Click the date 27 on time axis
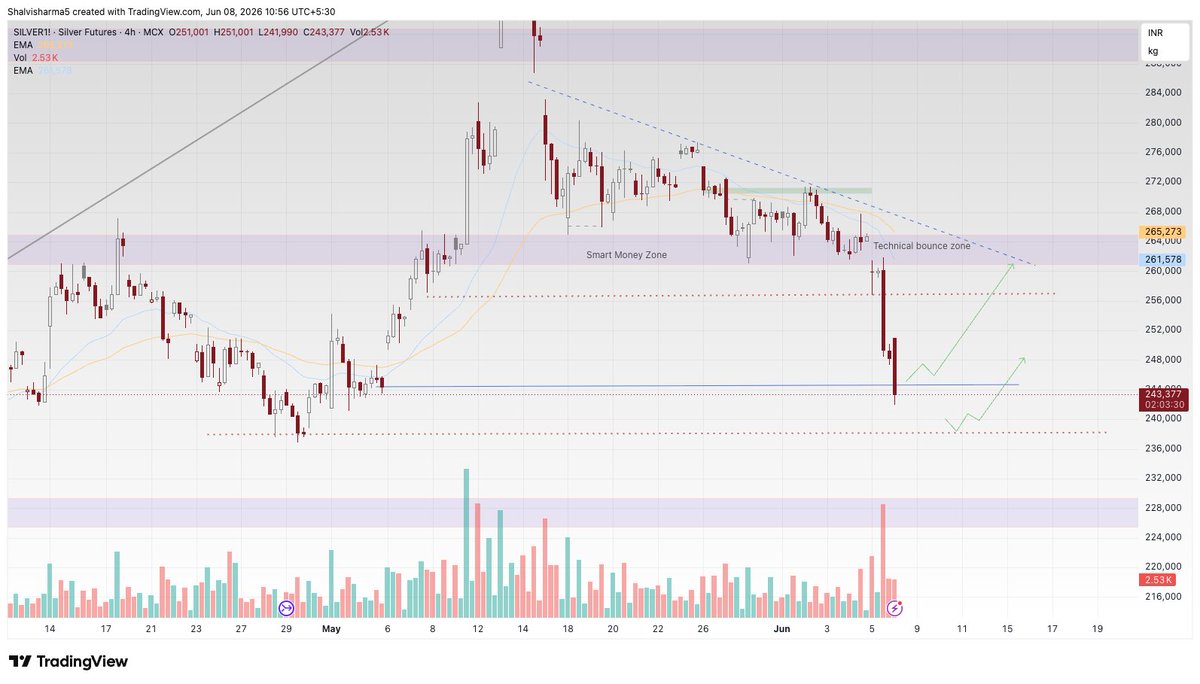The image size is (1200, 684). [240, 629]
